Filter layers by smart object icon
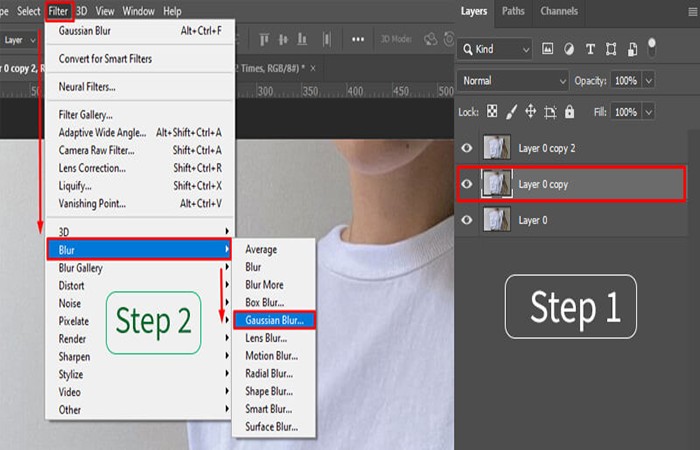 pyautogui.click(x=632, y=49)
